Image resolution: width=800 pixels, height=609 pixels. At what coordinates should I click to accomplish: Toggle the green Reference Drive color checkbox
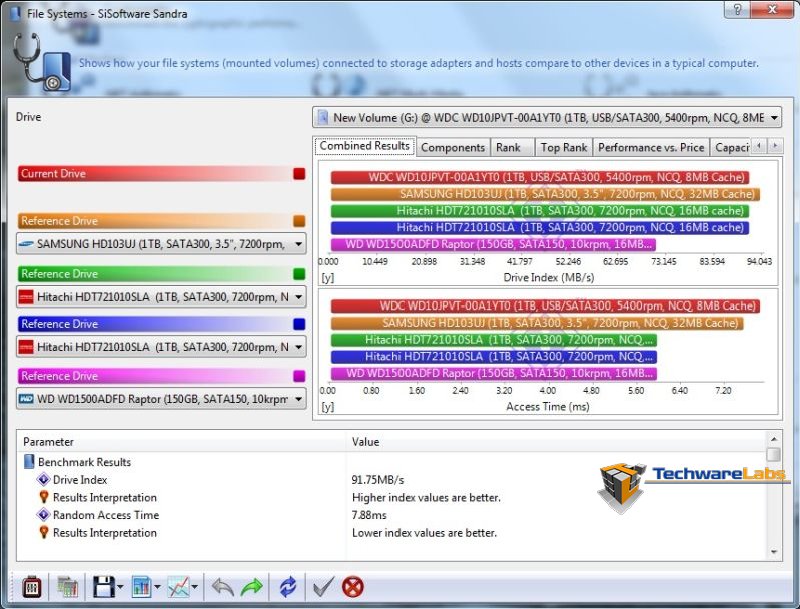click(299, 274)
